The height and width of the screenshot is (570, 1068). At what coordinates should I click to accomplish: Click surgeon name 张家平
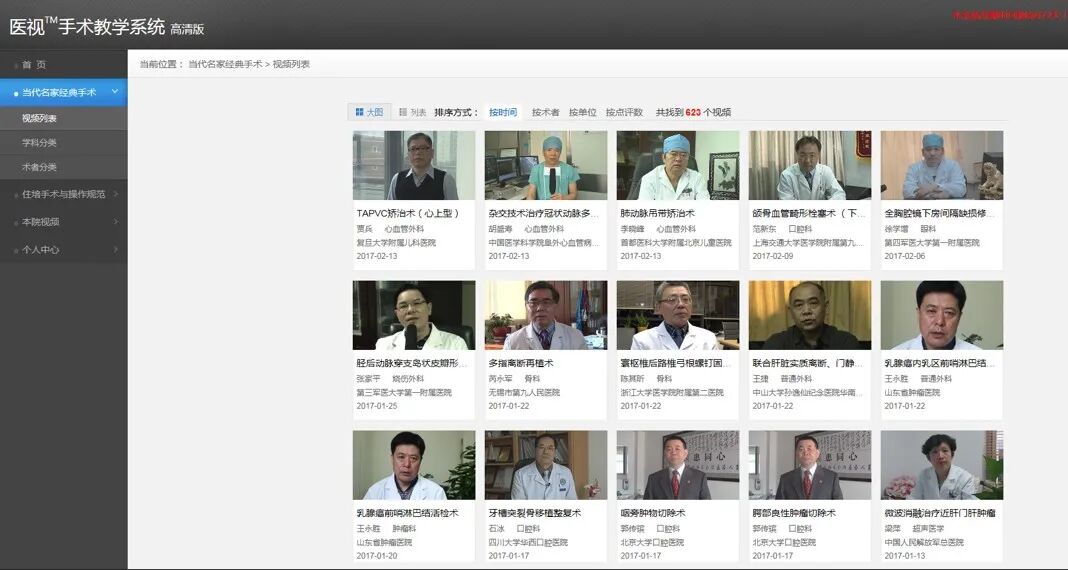366,379
